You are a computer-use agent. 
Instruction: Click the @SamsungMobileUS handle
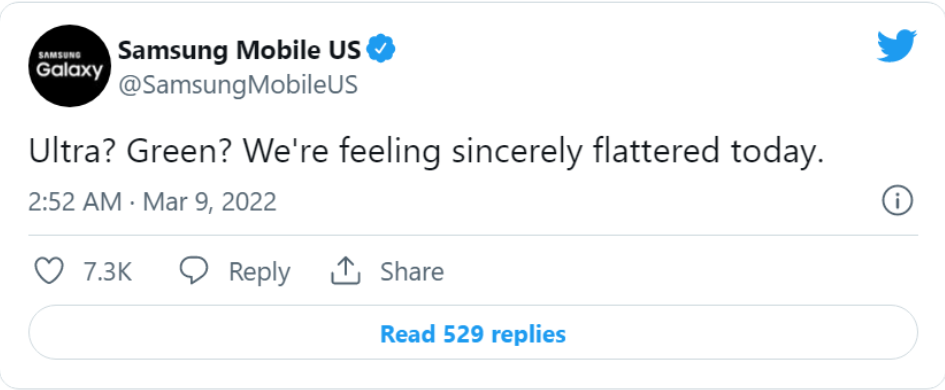(238, 86)
